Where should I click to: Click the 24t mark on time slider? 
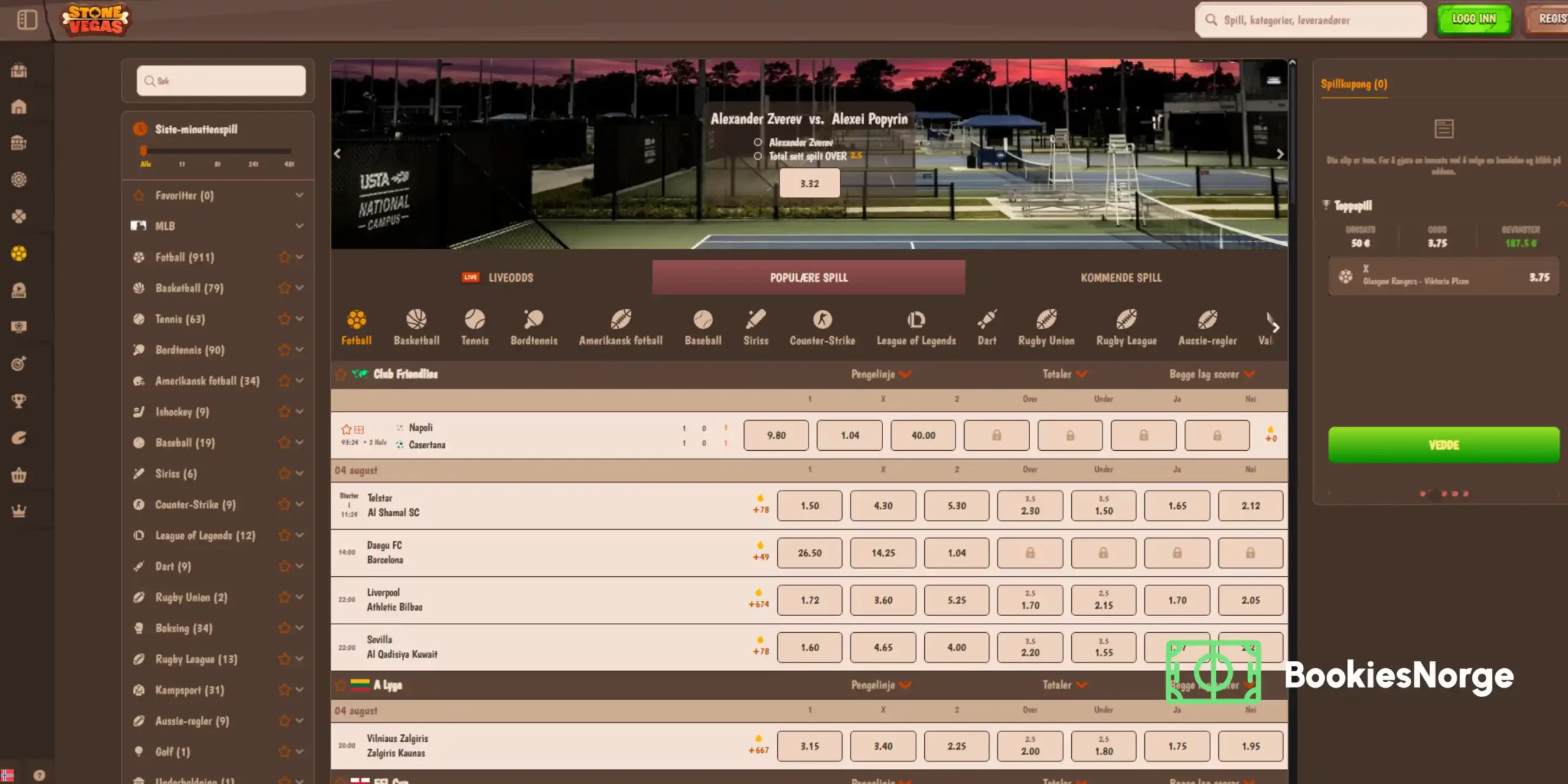pyautogui.click(x=253, y=164)
